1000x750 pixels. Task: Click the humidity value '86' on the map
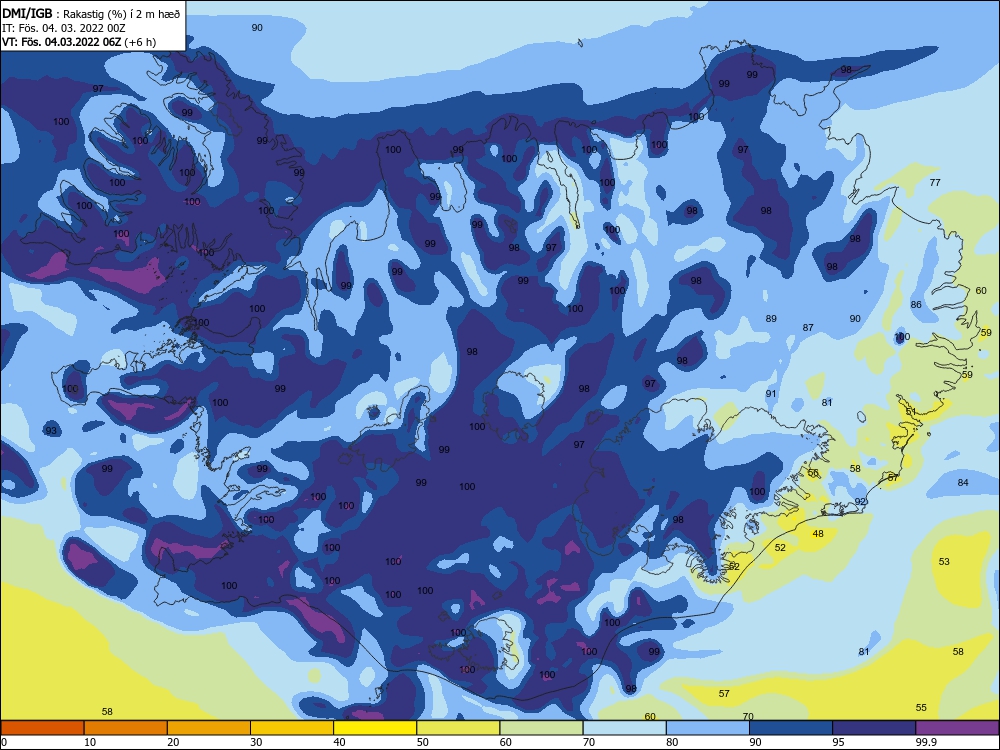[x=916, y=305]
